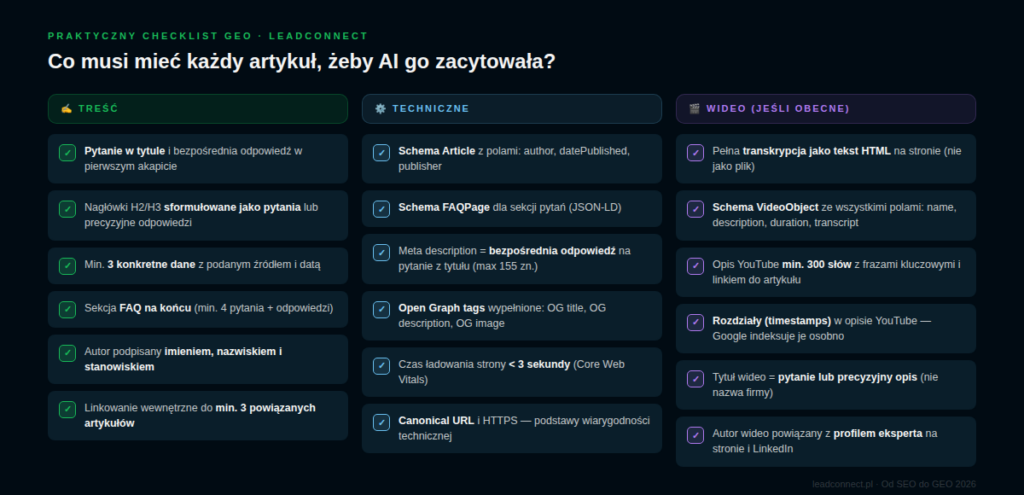Select the WIDEO (JEŚLI OBECNE) header
Image resolution: width=1024 pixels, height=495 pixels.
[x=826, y=108]
